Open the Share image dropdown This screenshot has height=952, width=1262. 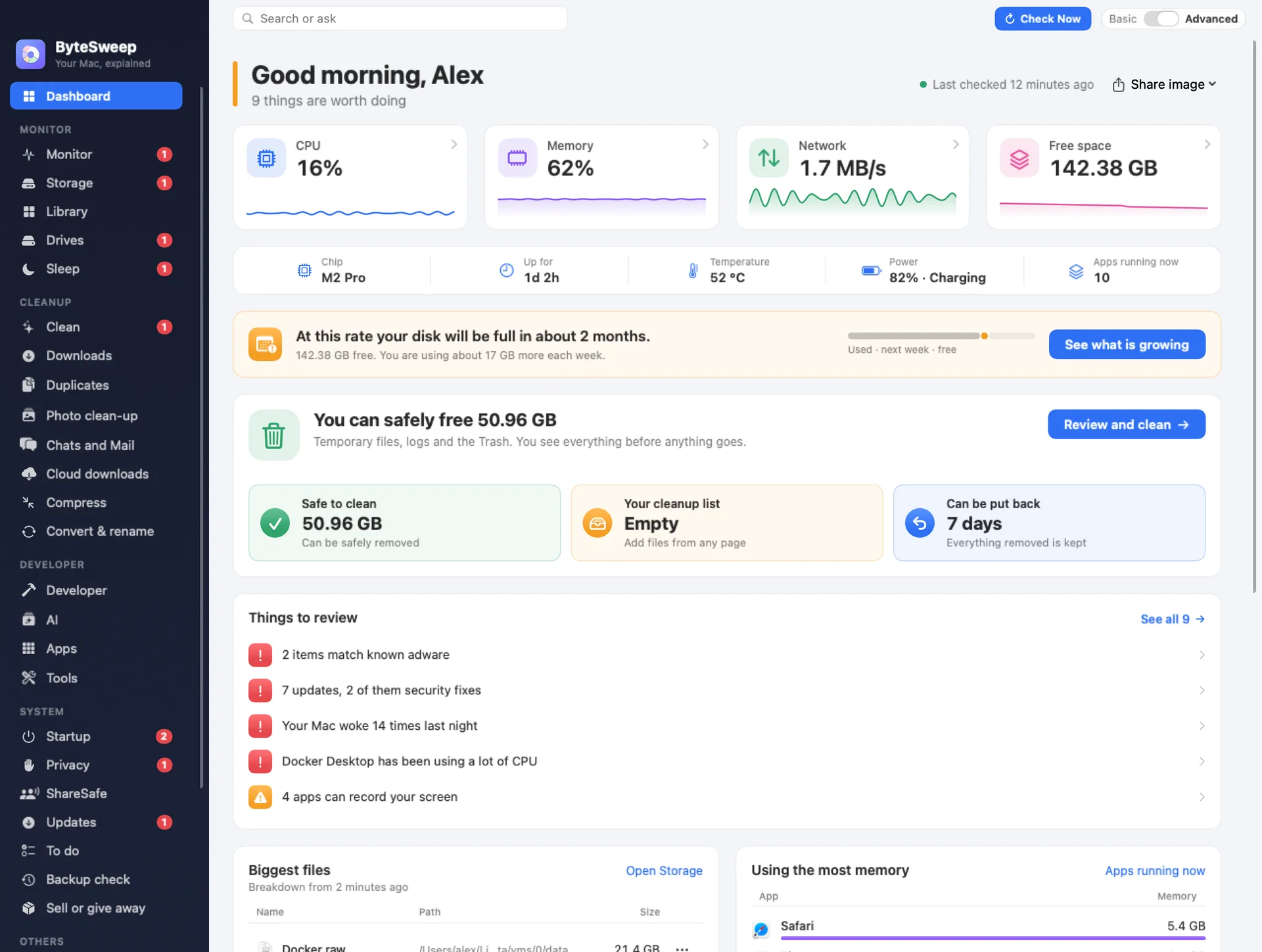(x=1164, y=85)
